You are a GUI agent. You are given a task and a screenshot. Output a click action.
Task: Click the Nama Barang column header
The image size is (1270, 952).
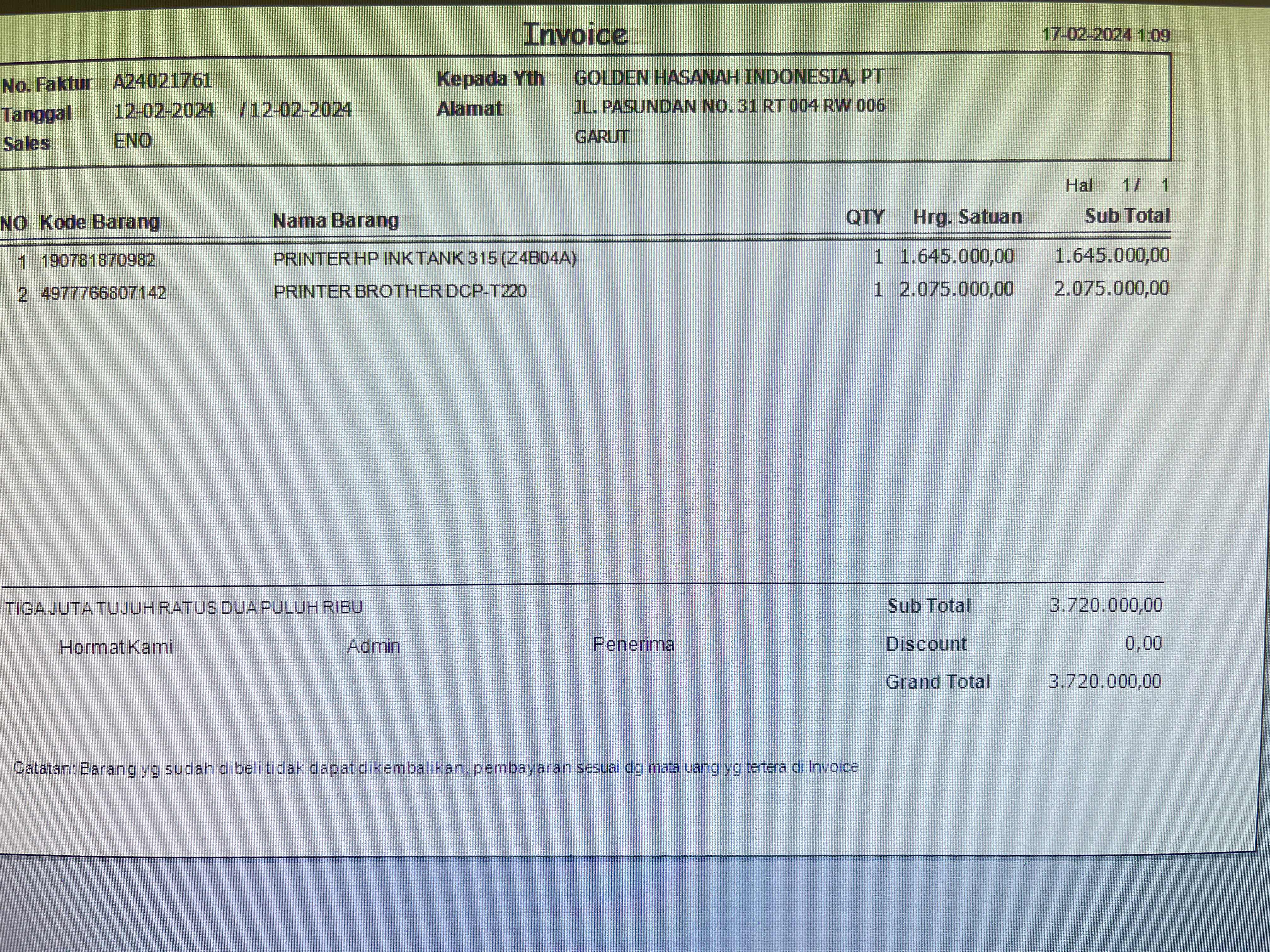(x=335, y=221)
